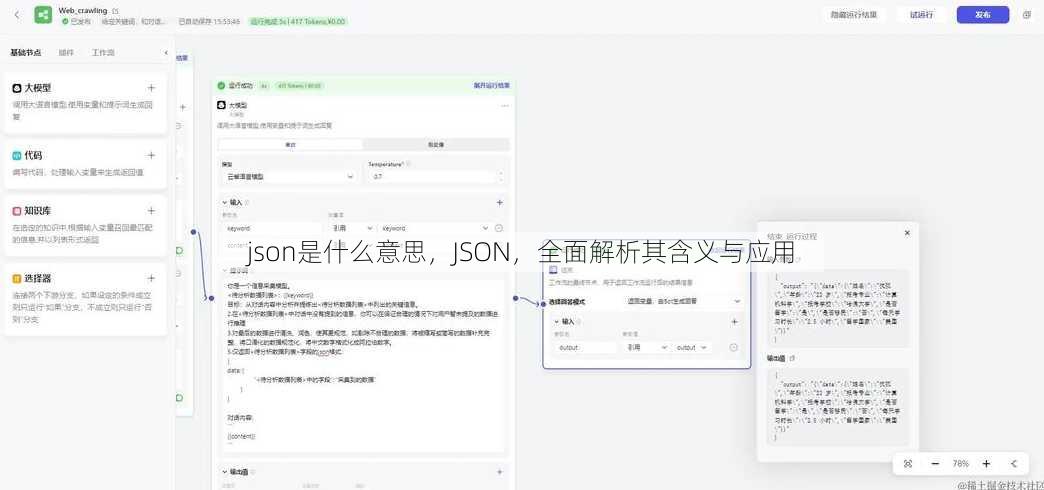Open the 云雀语言模型 model dropdown
The width and height of the screenshot is (1044, 490).
290,177
